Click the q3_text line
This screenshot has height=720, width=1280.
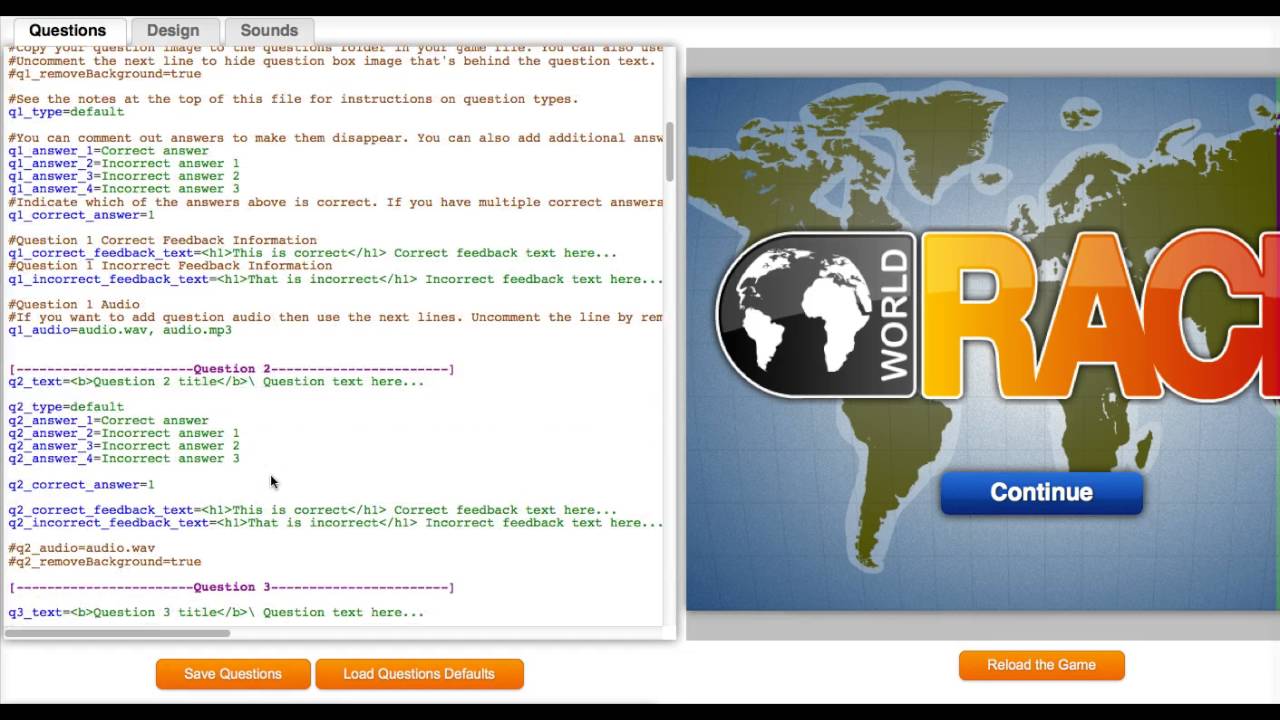click(216, 612)
